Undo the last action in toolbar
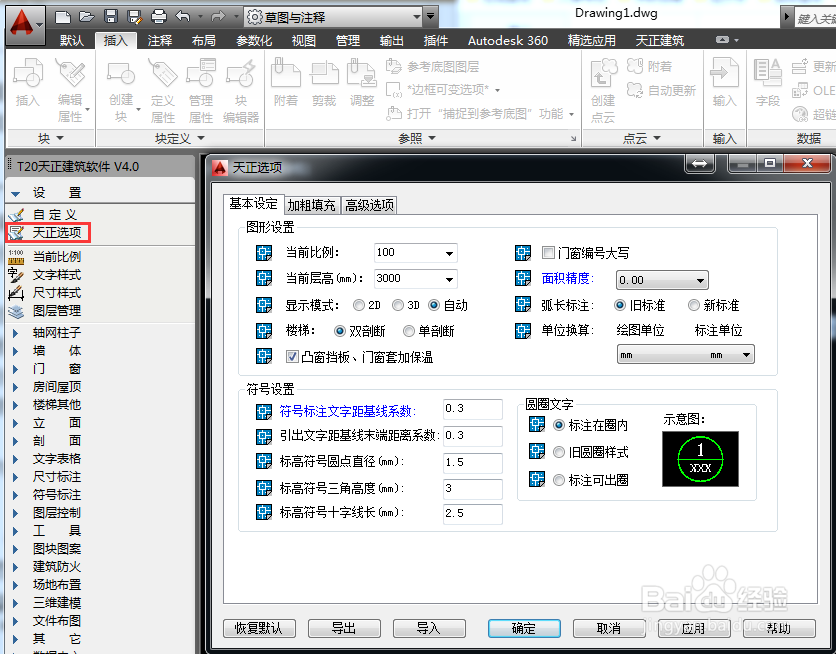The width and height of the screenshot is (836, 654). tap(183, 17)
